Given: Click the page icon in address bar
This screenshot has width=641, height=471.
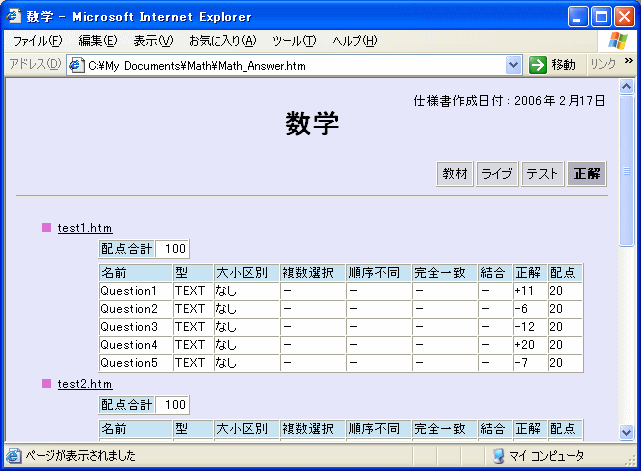Looking at the screenshot, I should pos(76,65).
